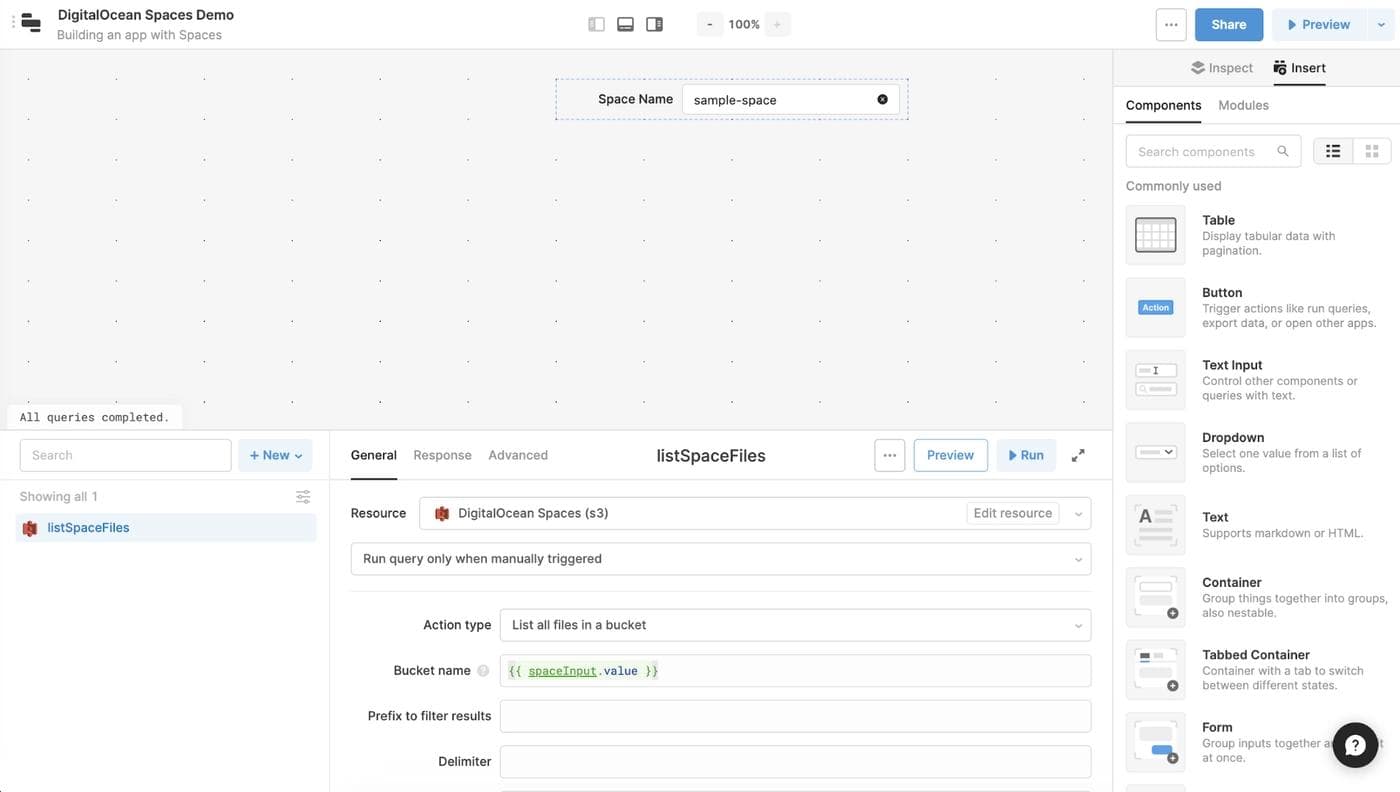
Task: Toggle the bottom query panel layout icon
Action: [x=625, y=24]
